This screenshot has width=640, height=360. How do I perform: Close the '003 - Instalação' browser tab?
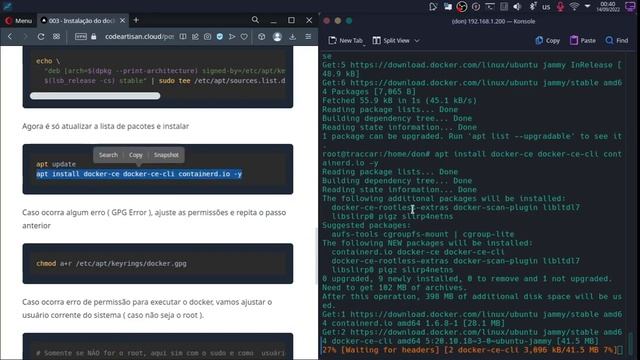122,20
